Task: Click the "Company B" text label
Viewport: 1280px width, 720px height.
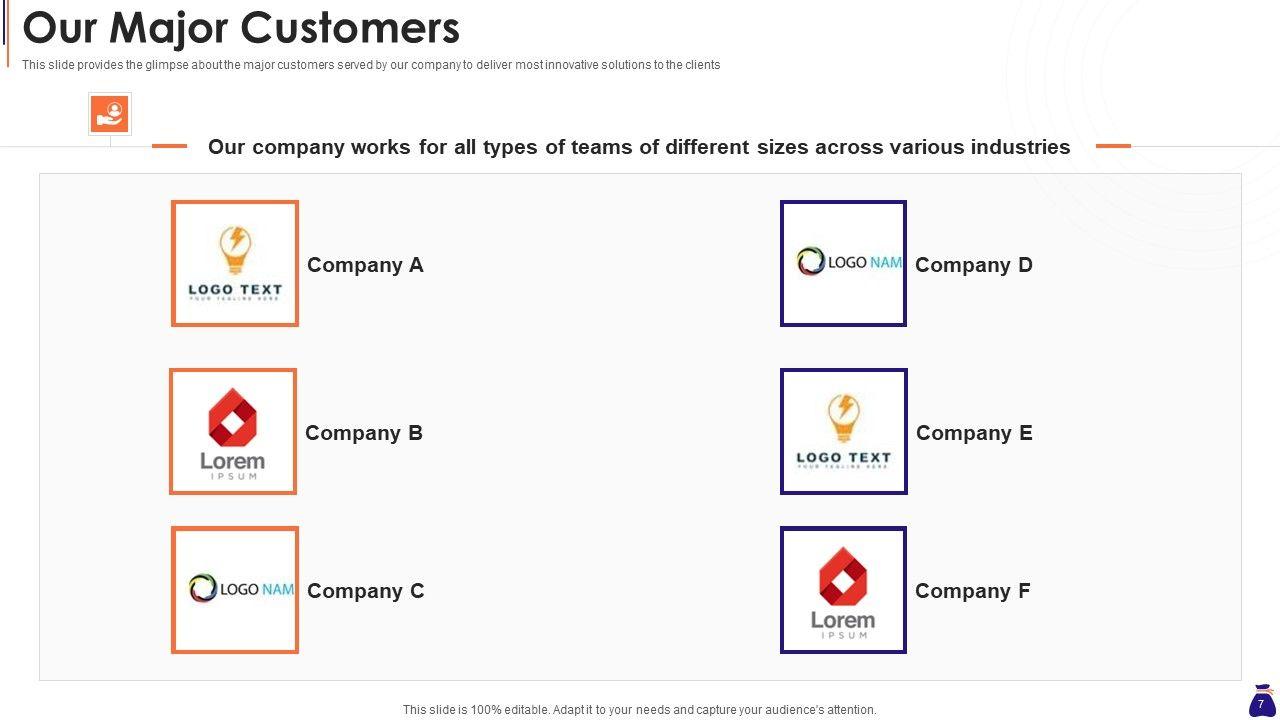Action: tap(364, 433)
